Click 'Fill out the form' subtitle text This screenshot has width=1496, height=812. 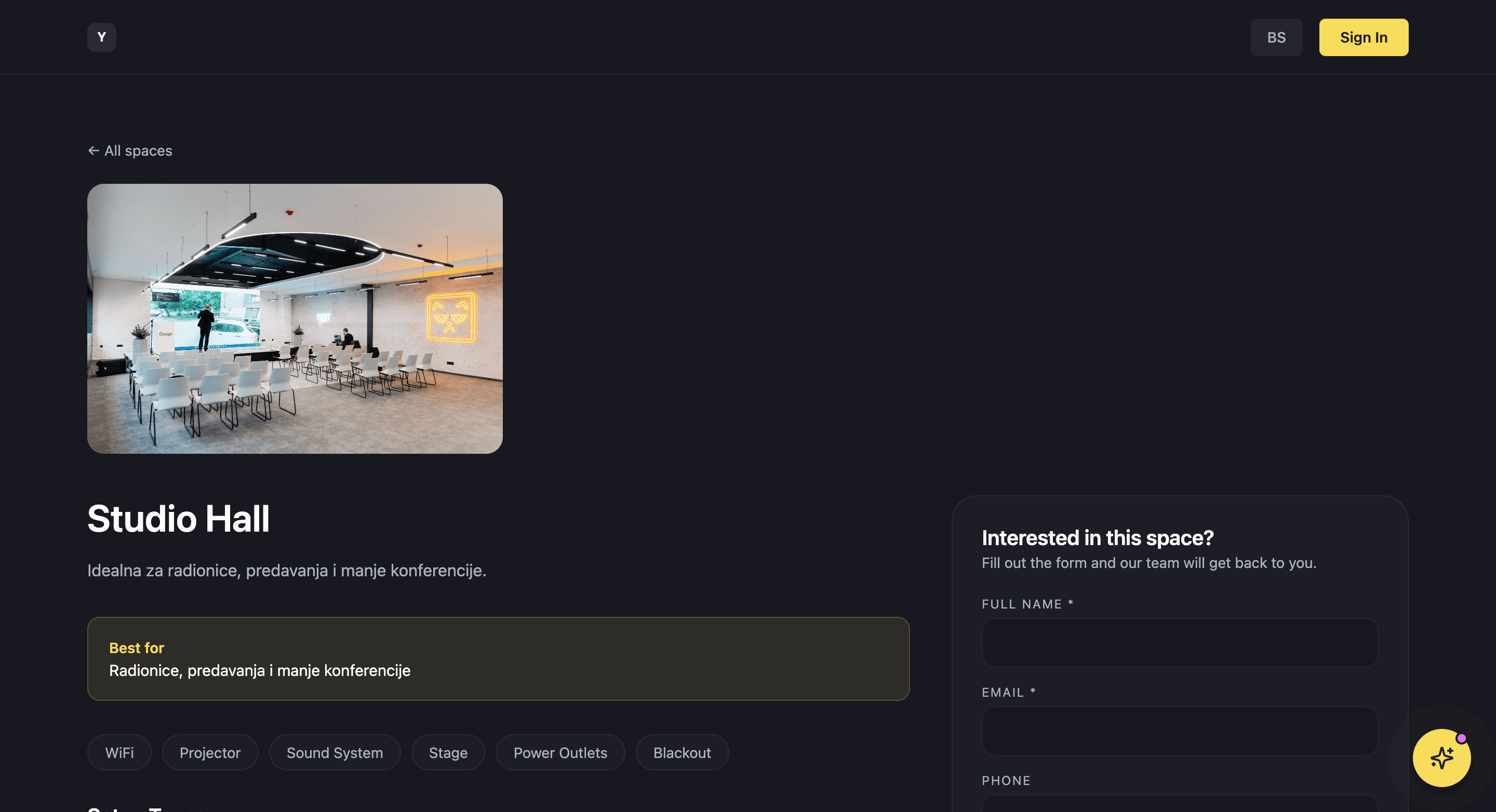pos(1148,562)
